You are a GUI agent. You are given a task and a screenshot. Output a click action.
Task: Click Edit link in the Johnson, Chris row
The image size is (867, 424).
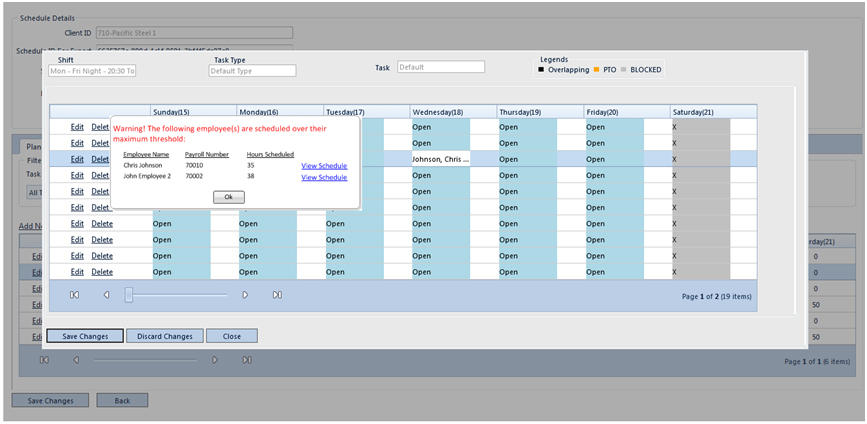point(77,159)
